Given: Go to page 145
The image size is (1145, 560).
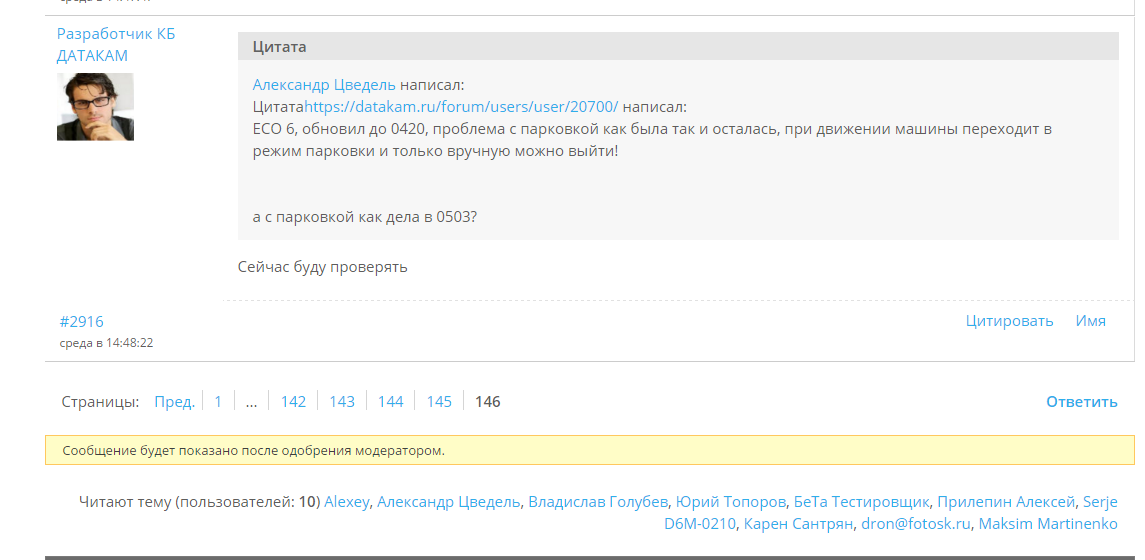Looking at the screenshot, I should click(x=439, y=402).
